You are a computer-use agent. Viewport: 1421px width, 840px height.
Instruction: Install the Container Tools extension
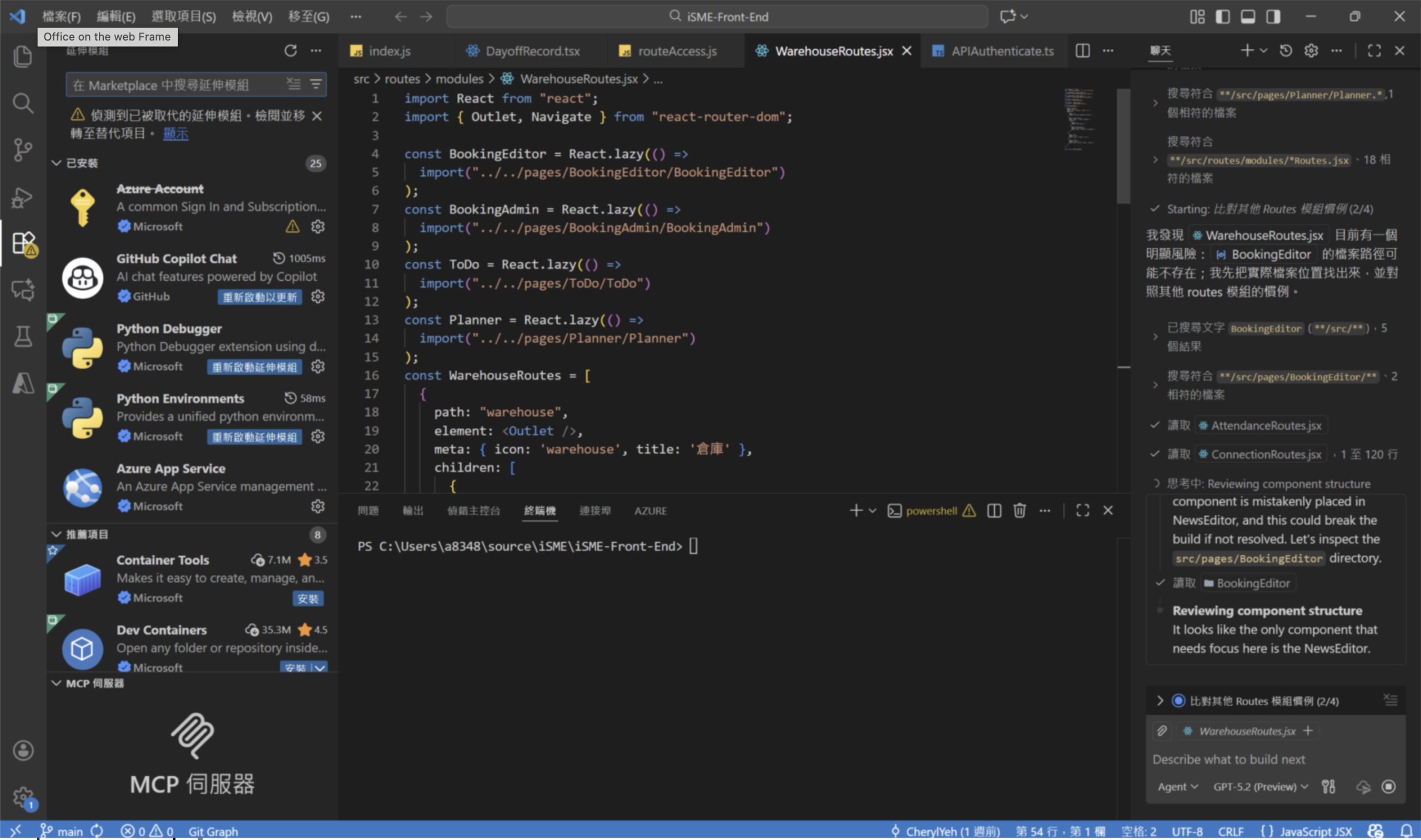pos(308,599)
